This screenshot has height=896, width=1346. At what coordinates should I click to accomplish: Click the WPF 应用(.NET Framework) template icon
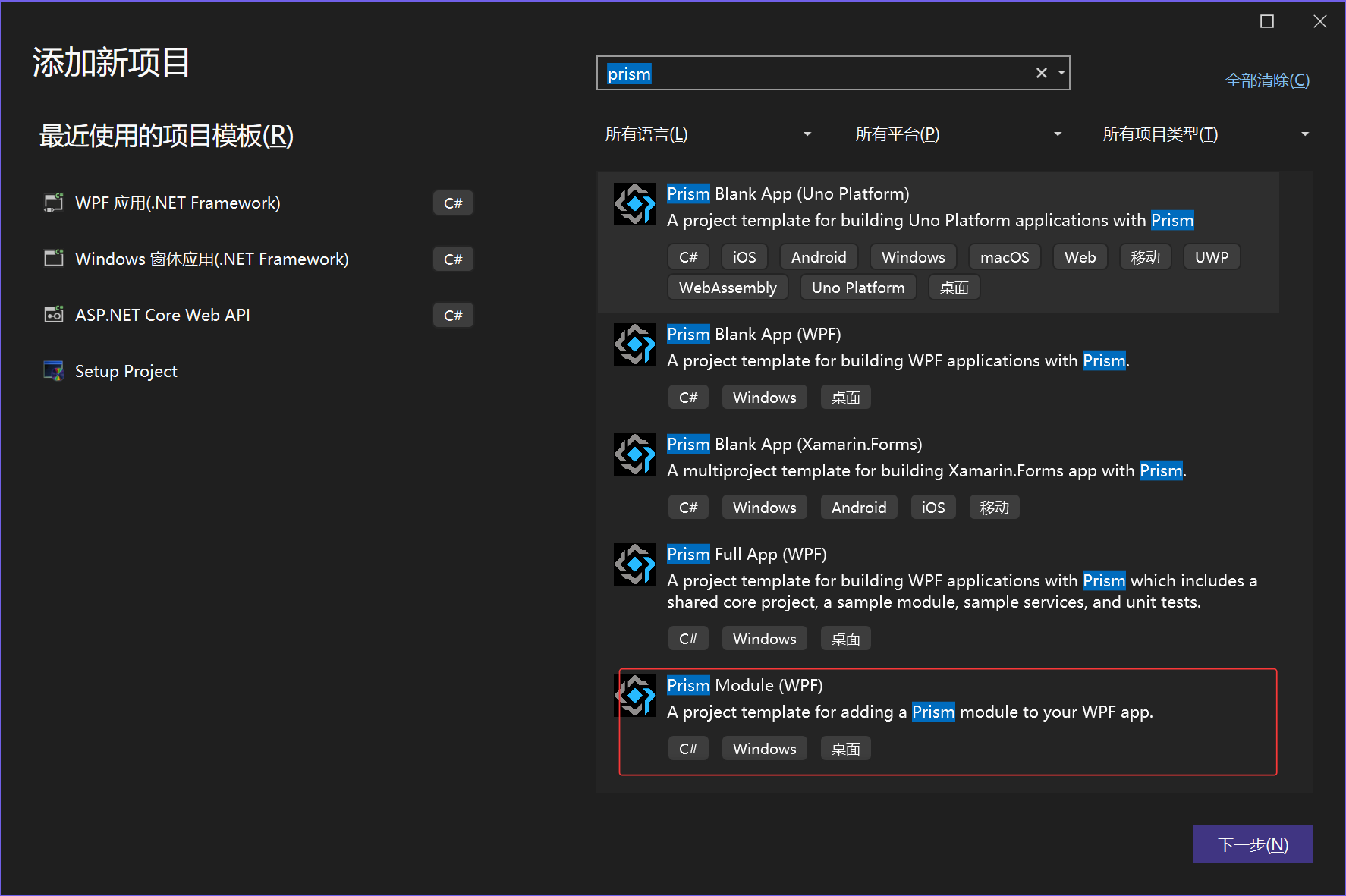[x=54, y=203]
